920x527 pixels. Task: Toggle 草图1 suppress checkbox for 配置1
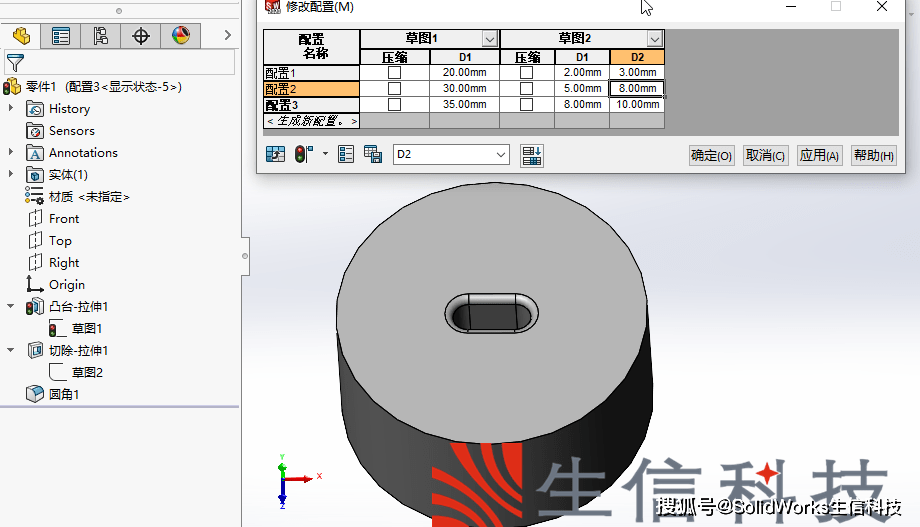(x=394, y=73)
